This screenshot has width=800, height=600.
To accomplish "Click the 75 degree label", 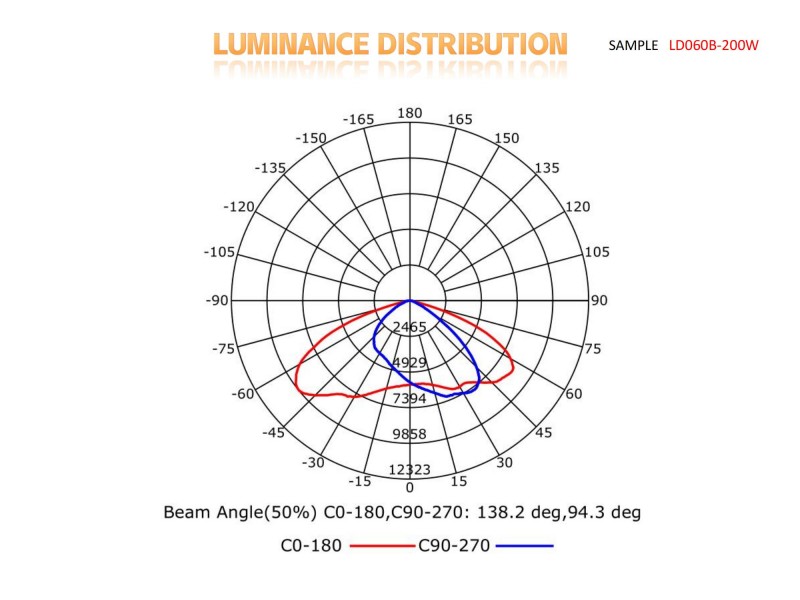I will tap(592, 349).
